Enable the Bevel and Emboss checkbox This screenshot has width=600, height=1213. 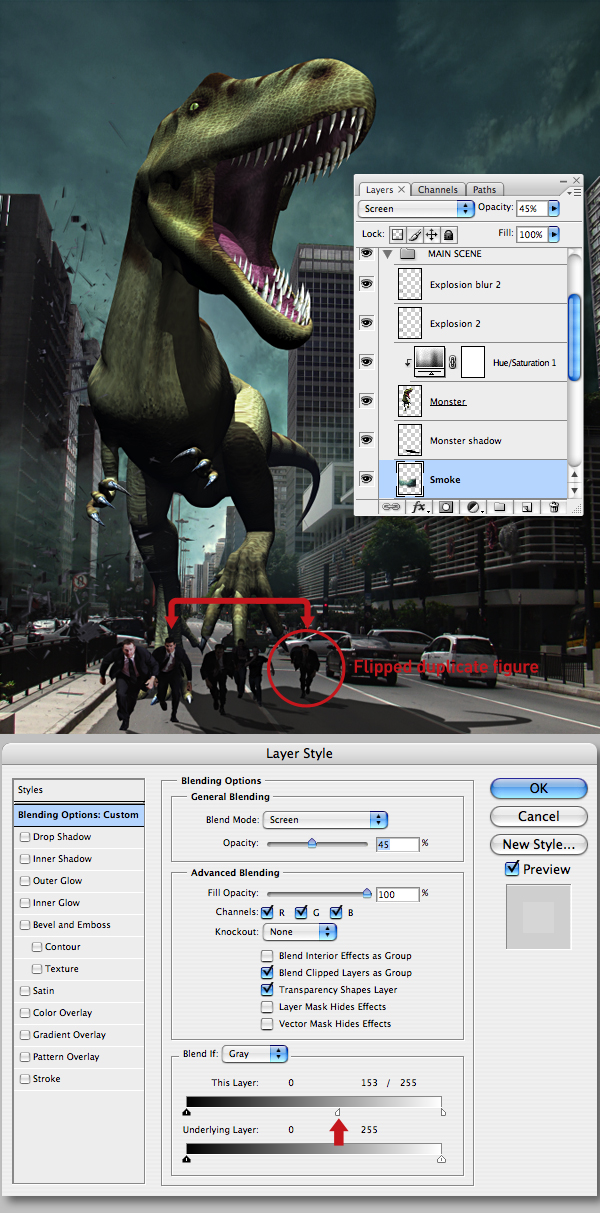tap(24, 925)
